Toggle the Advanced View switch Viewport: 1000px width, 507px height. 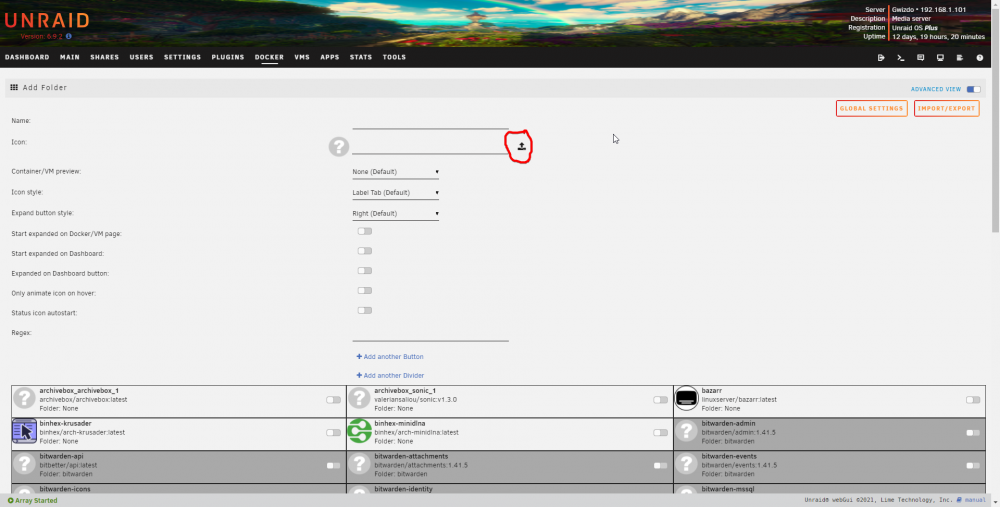click(973, 89)
